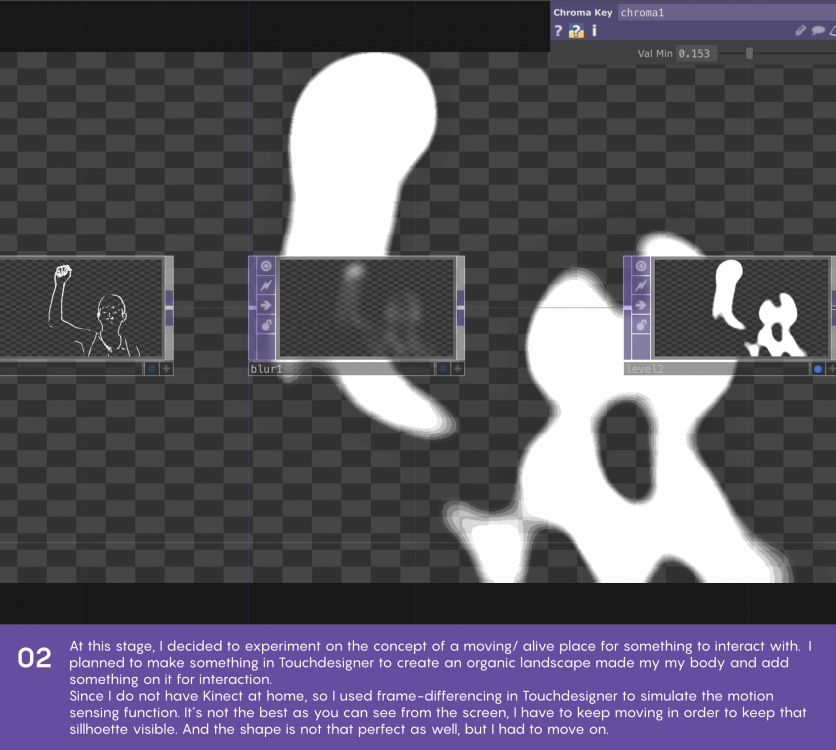Image resolution: width=836 pixels, height=750 pixels.
Task: Toggle the viewer active icon on level2
Action: tap(641, 266)
